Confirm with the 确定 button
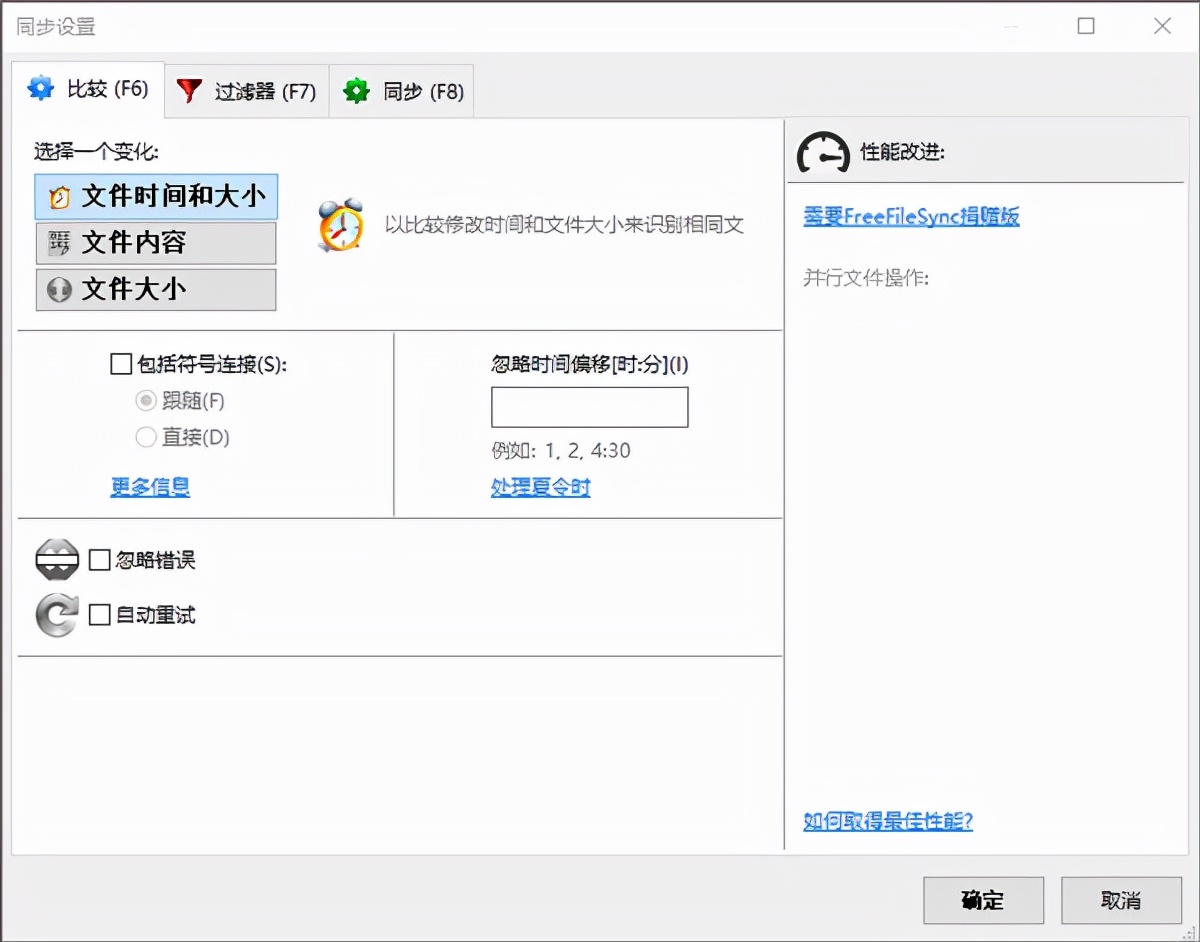 pos(984,900)
